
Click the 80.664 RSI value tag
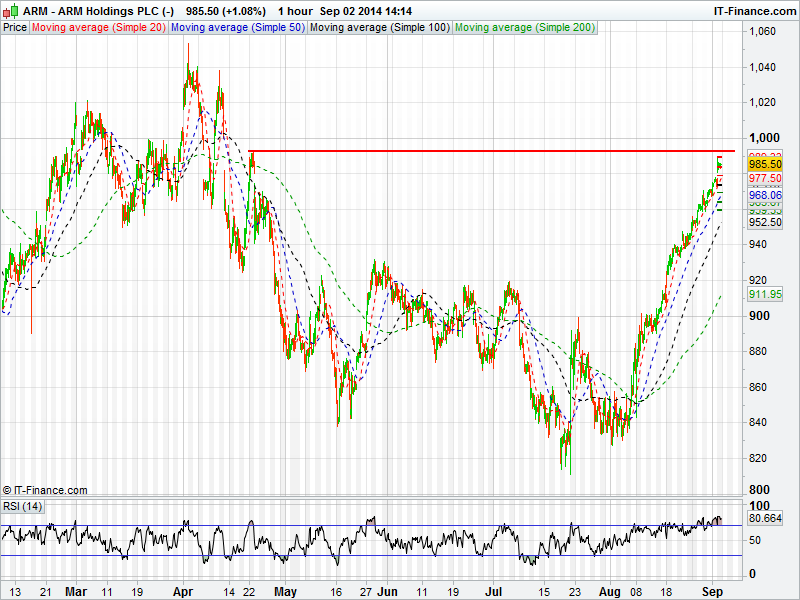[764, 519]
